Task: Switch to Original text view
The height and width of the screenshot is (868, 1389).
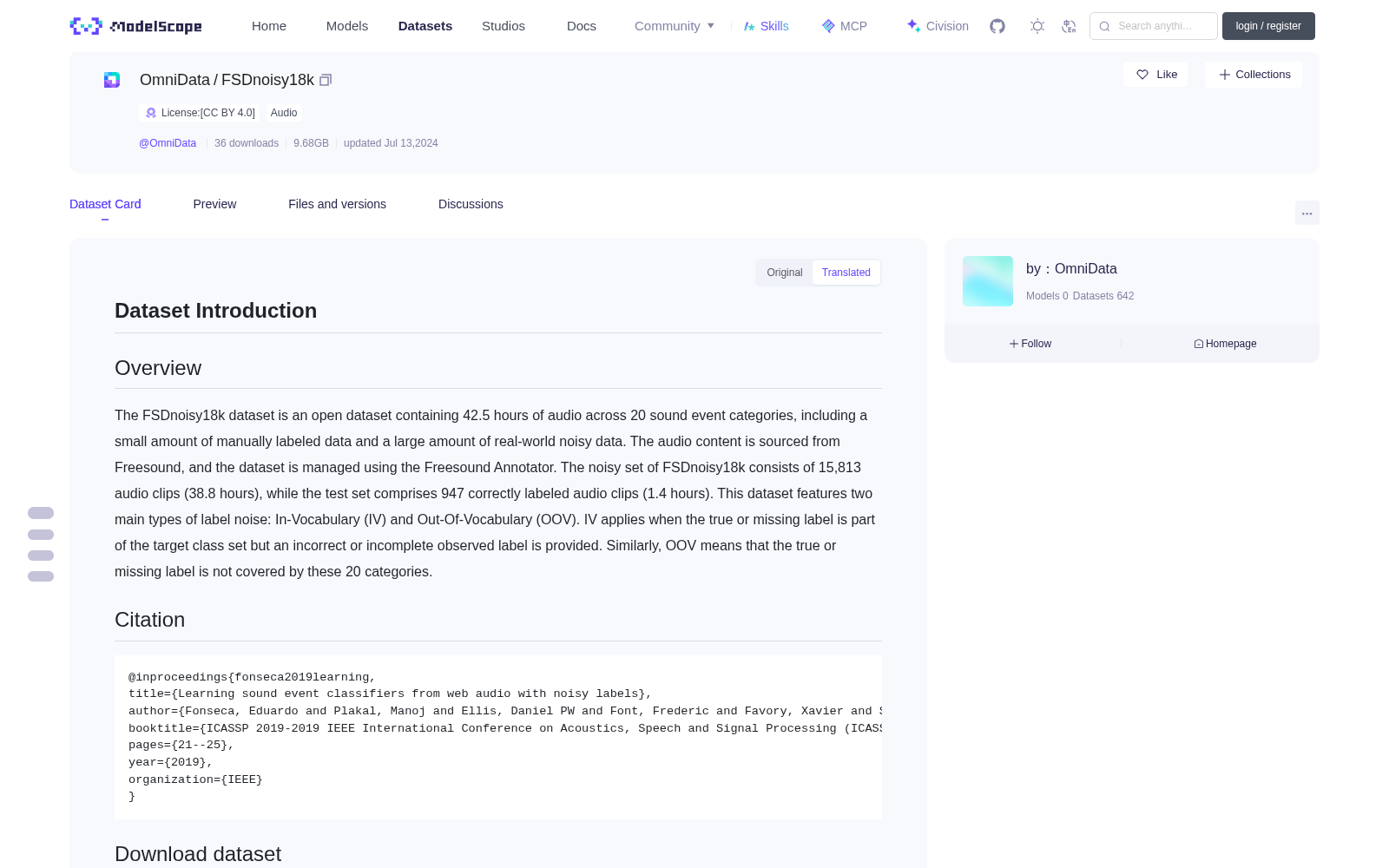Action: (x=785, y=273)
